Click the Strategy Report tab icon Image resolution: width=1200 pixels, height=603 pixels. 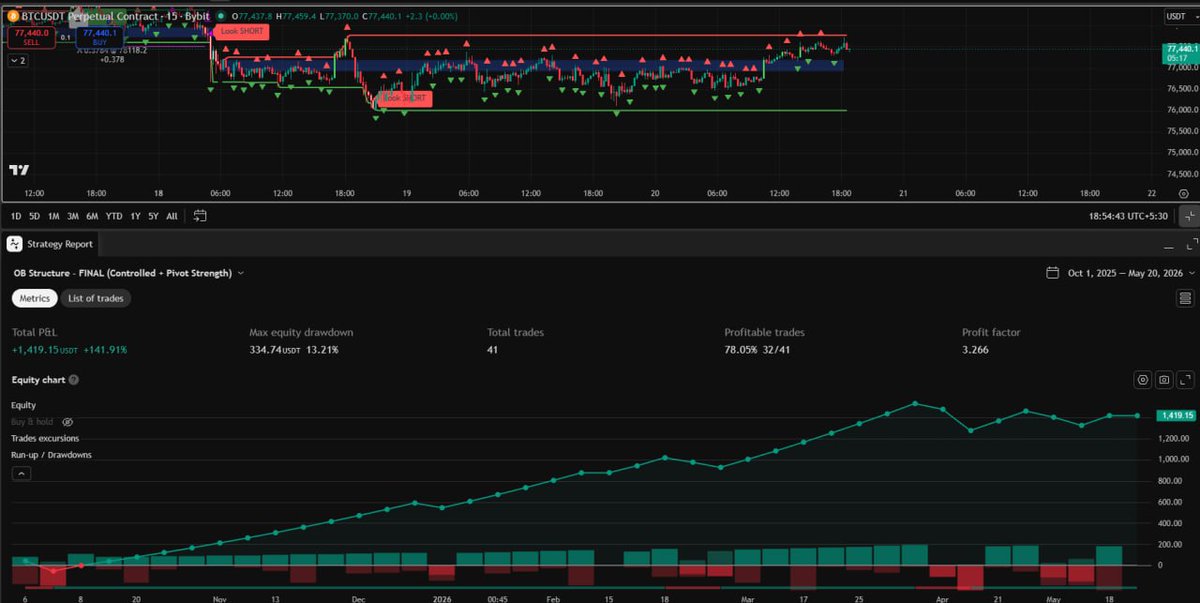click(x=15, y=244)
